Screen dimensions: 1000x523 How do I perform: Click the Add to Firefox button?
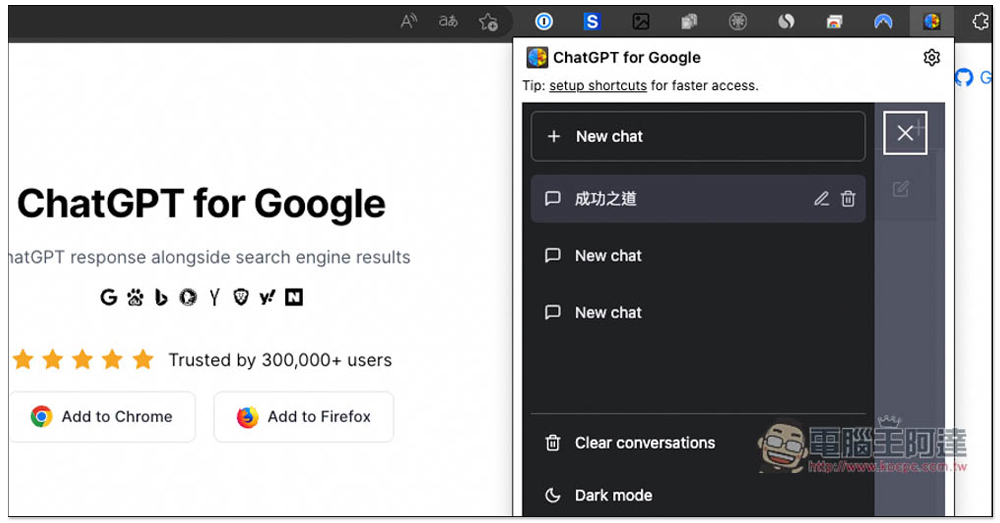pyautogui.click(x=304, y=416)
